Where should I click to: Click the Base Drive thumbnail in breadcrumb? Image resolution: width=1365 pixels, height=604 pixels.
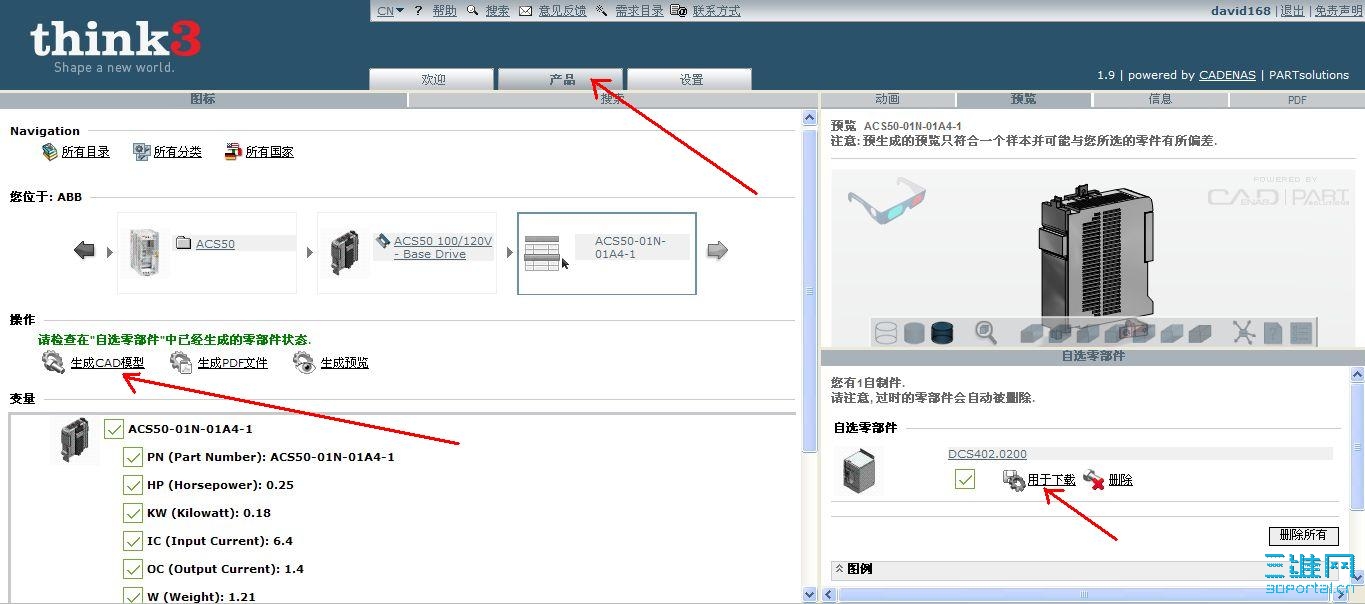tap(345, 254)
